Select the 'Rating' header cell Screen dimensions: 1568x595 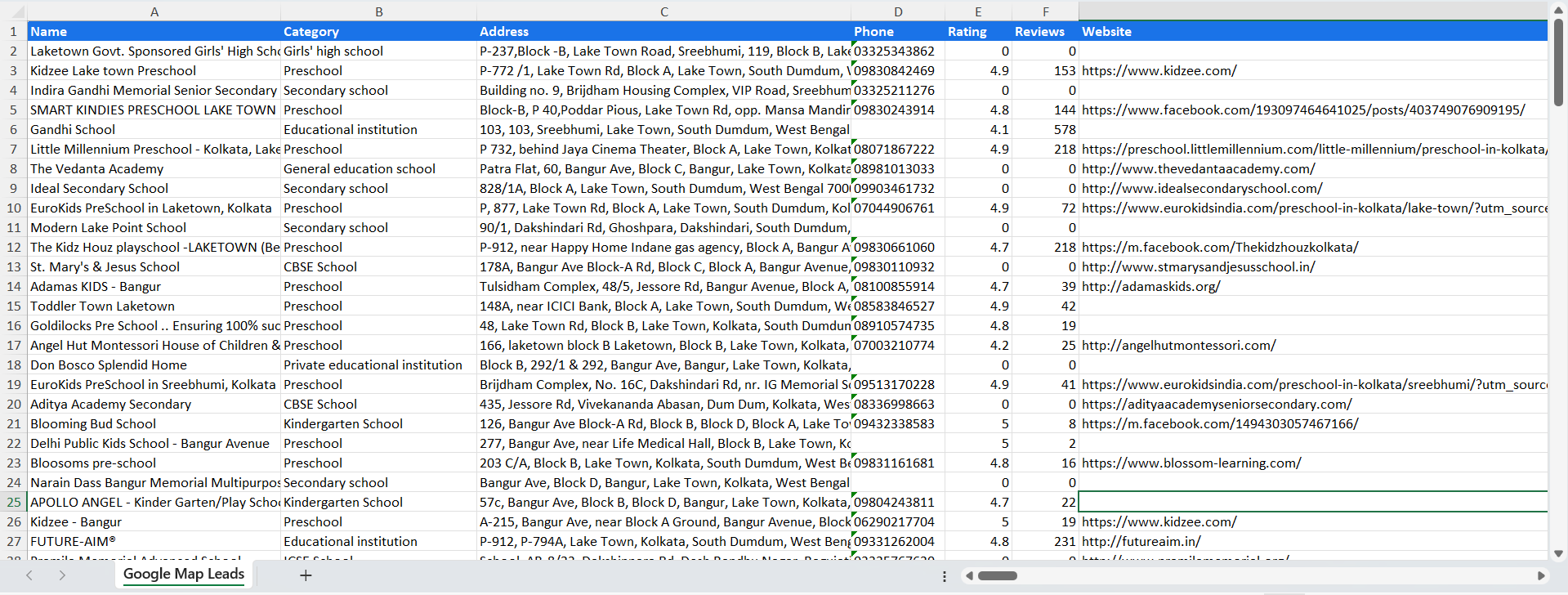(978, 31)
